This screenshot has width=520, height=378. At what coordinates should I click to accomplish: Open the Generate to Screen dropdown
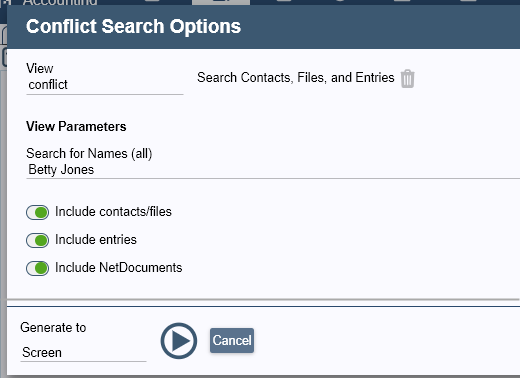(83, 352)
